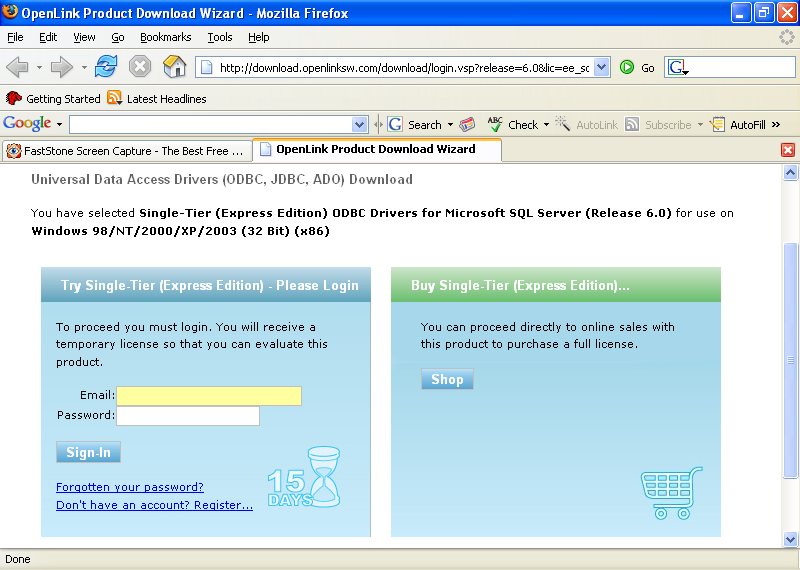Click the AutoFill toolbar button
800x570 pixels.
[738, 125]
